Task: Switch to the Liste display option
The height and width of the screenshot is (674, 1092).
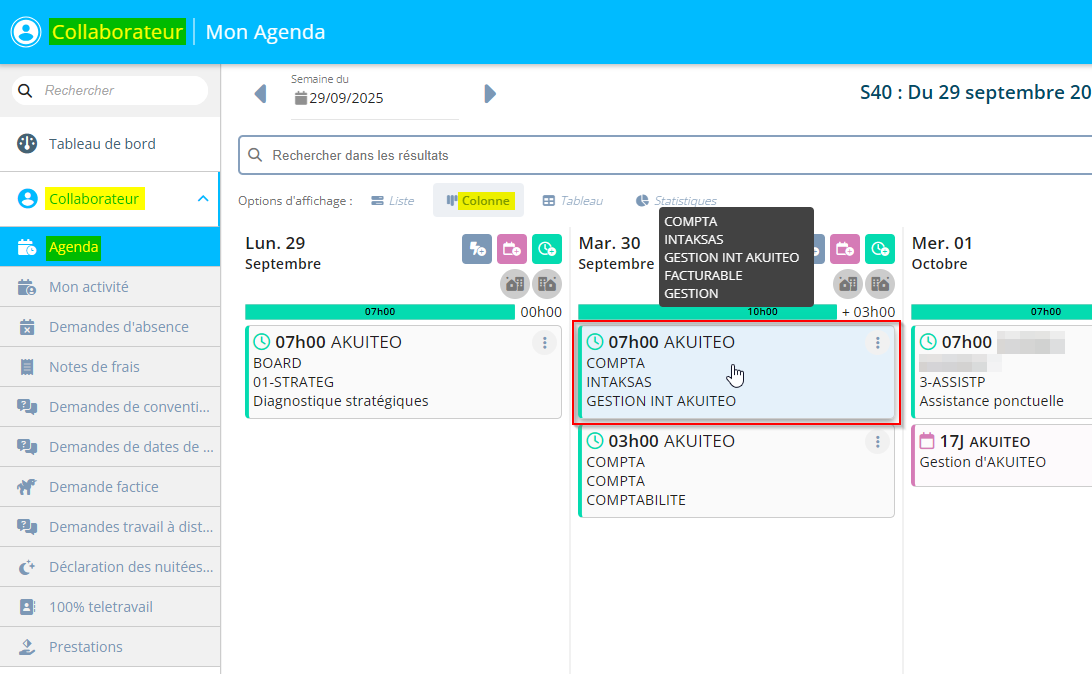Action: [392, 201]
